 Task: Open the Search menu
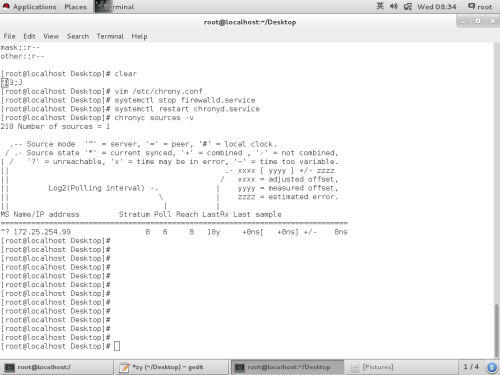(78, 36)
